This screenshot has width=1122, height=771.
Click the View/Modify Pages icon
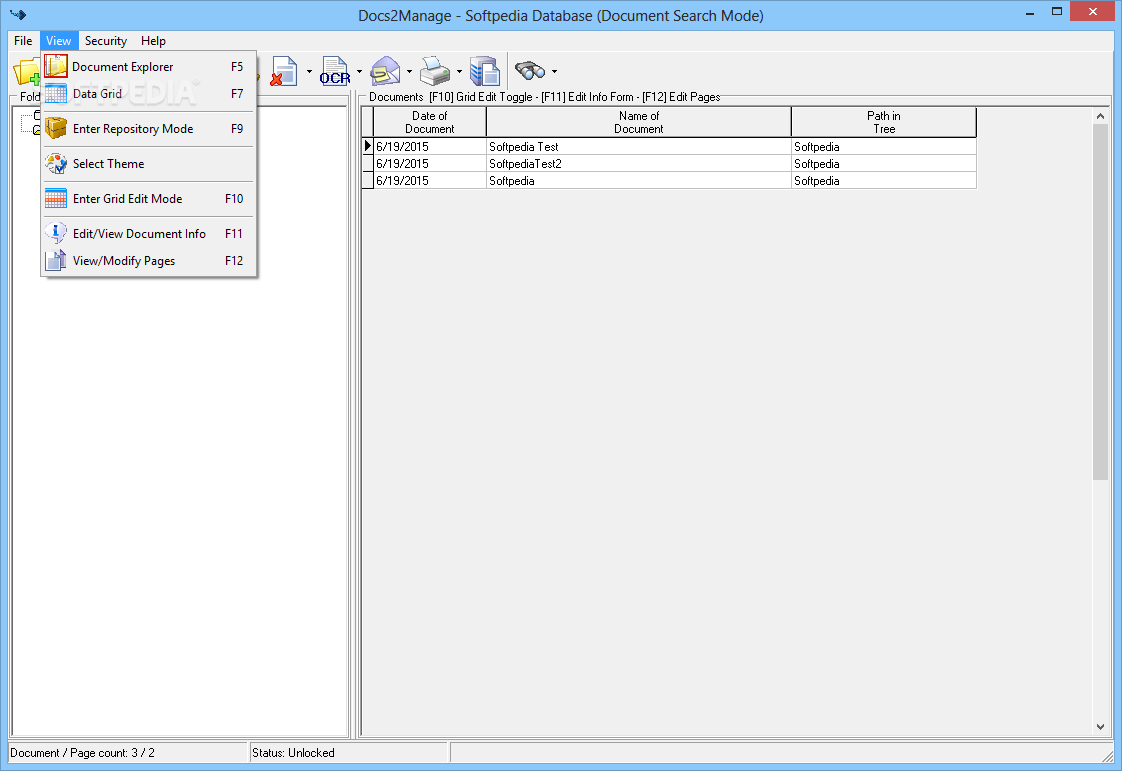click(56, 261)
